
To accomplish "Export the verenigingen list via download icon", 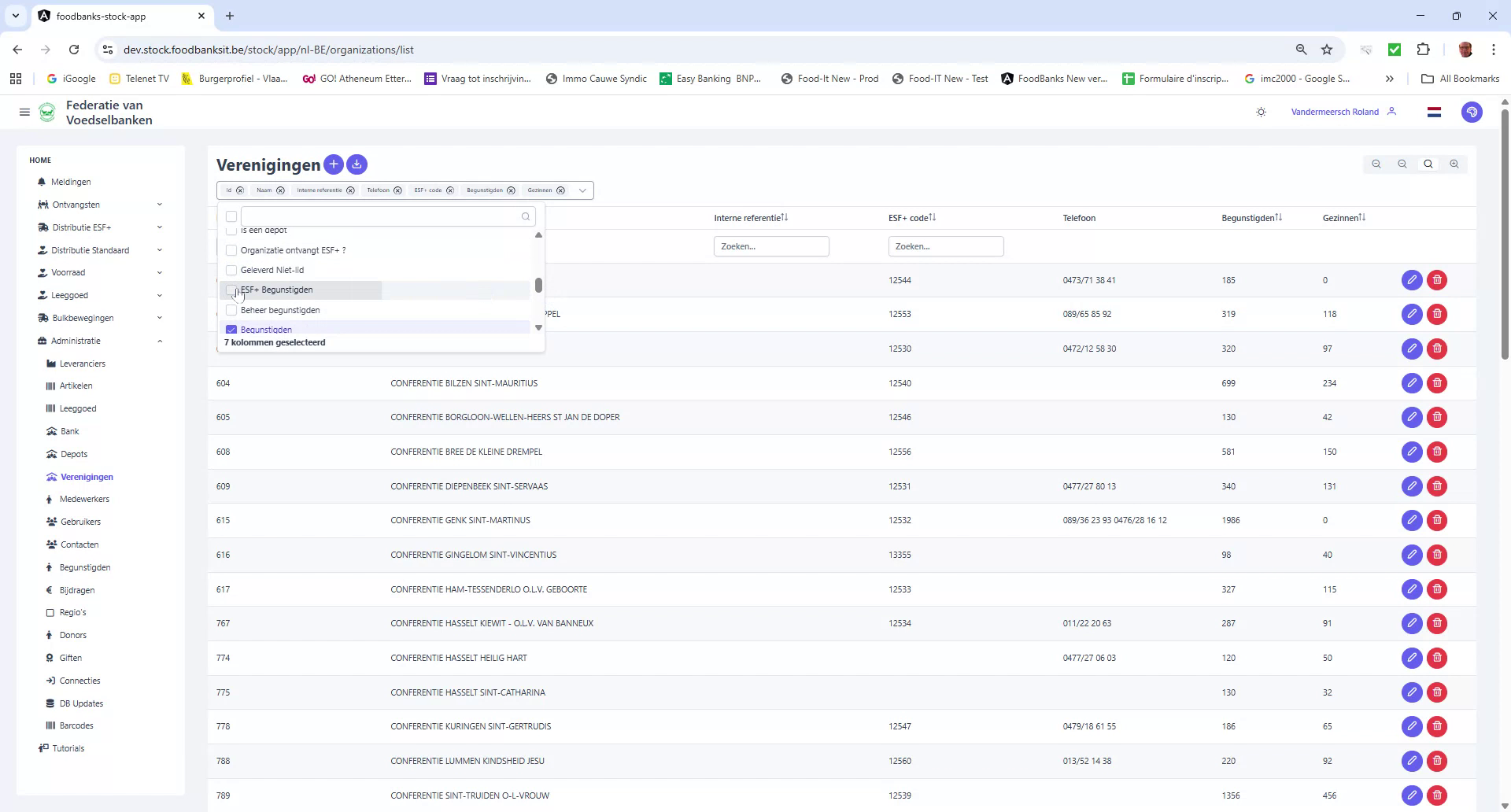I will click(x=357, y=164).
